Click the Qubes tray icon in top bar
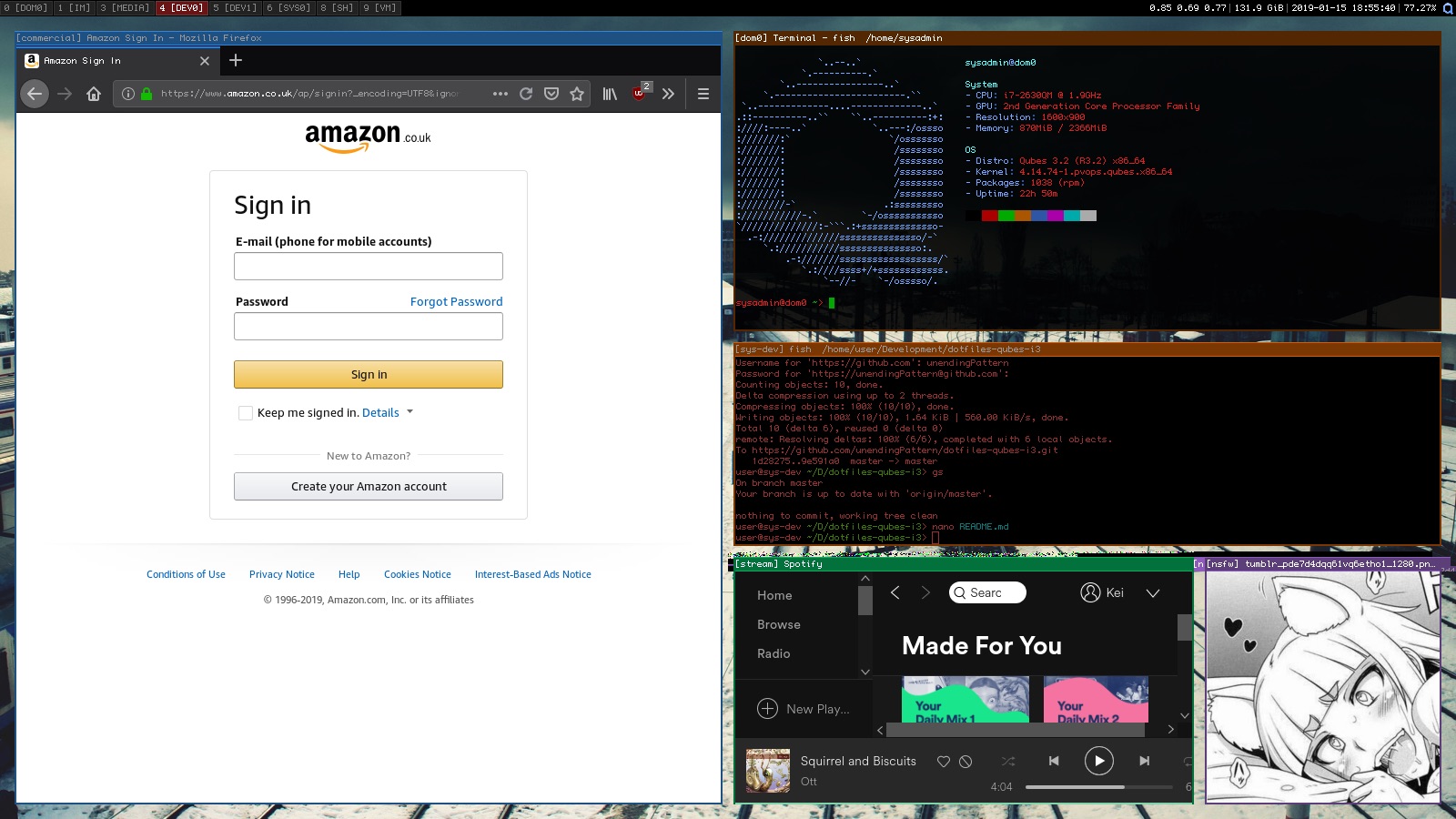Image resolution: width=1456 pixels, height=819 pixels. click(1448, 7)
